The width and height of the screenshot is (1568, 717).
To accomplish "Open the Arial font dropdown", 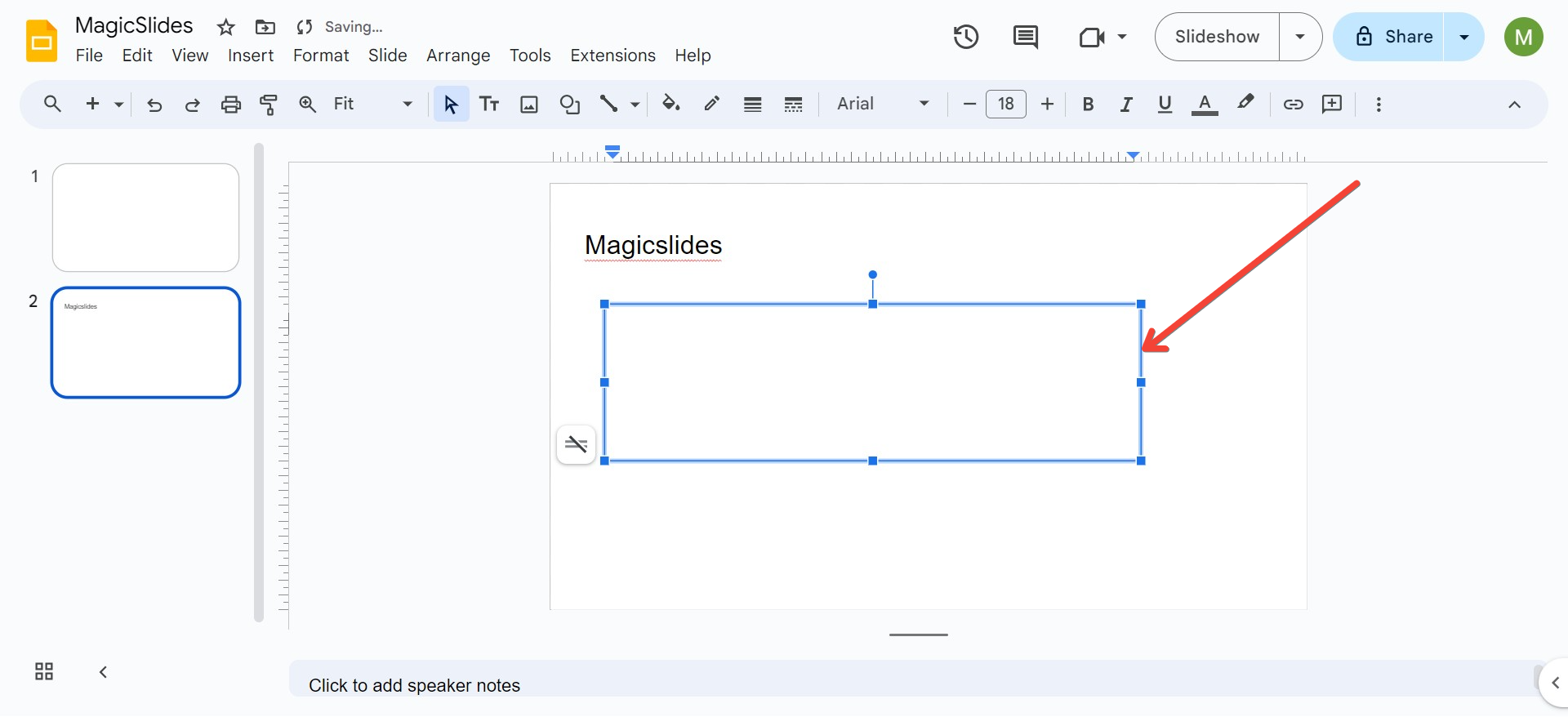I will click(882, 105).
